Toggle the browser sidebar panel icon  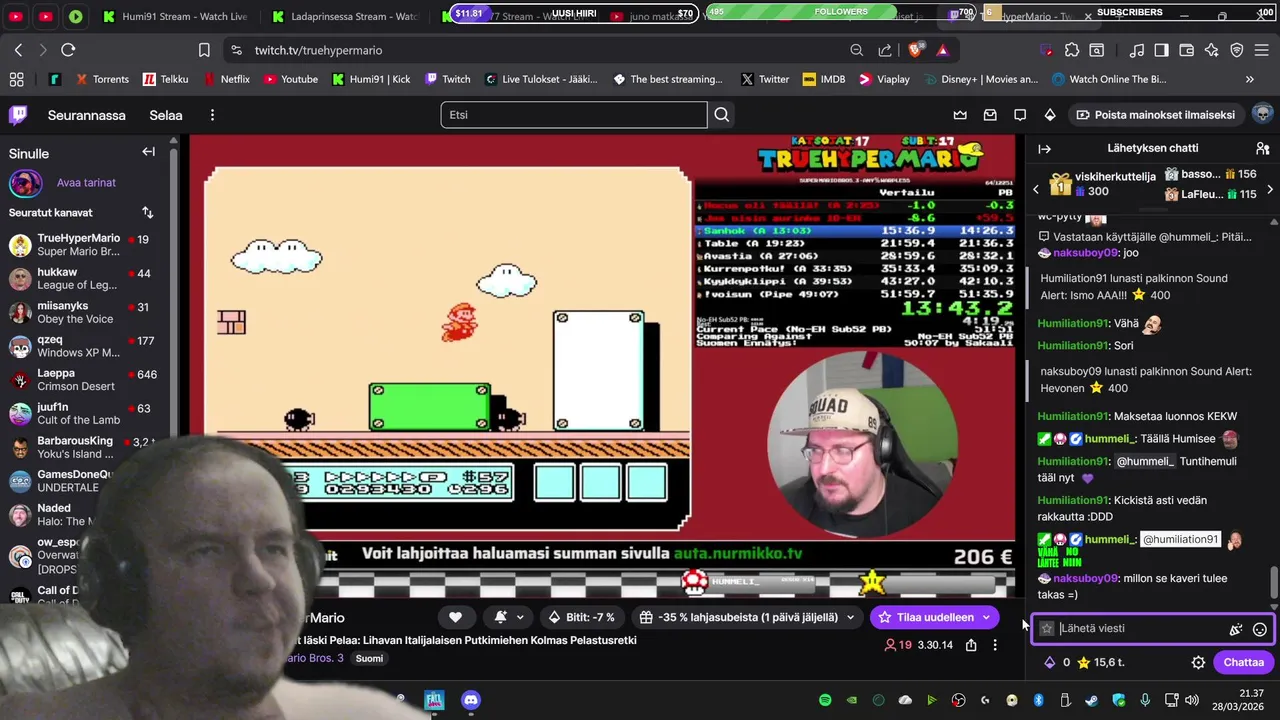pyautogui.click(x=1161, y=50)
